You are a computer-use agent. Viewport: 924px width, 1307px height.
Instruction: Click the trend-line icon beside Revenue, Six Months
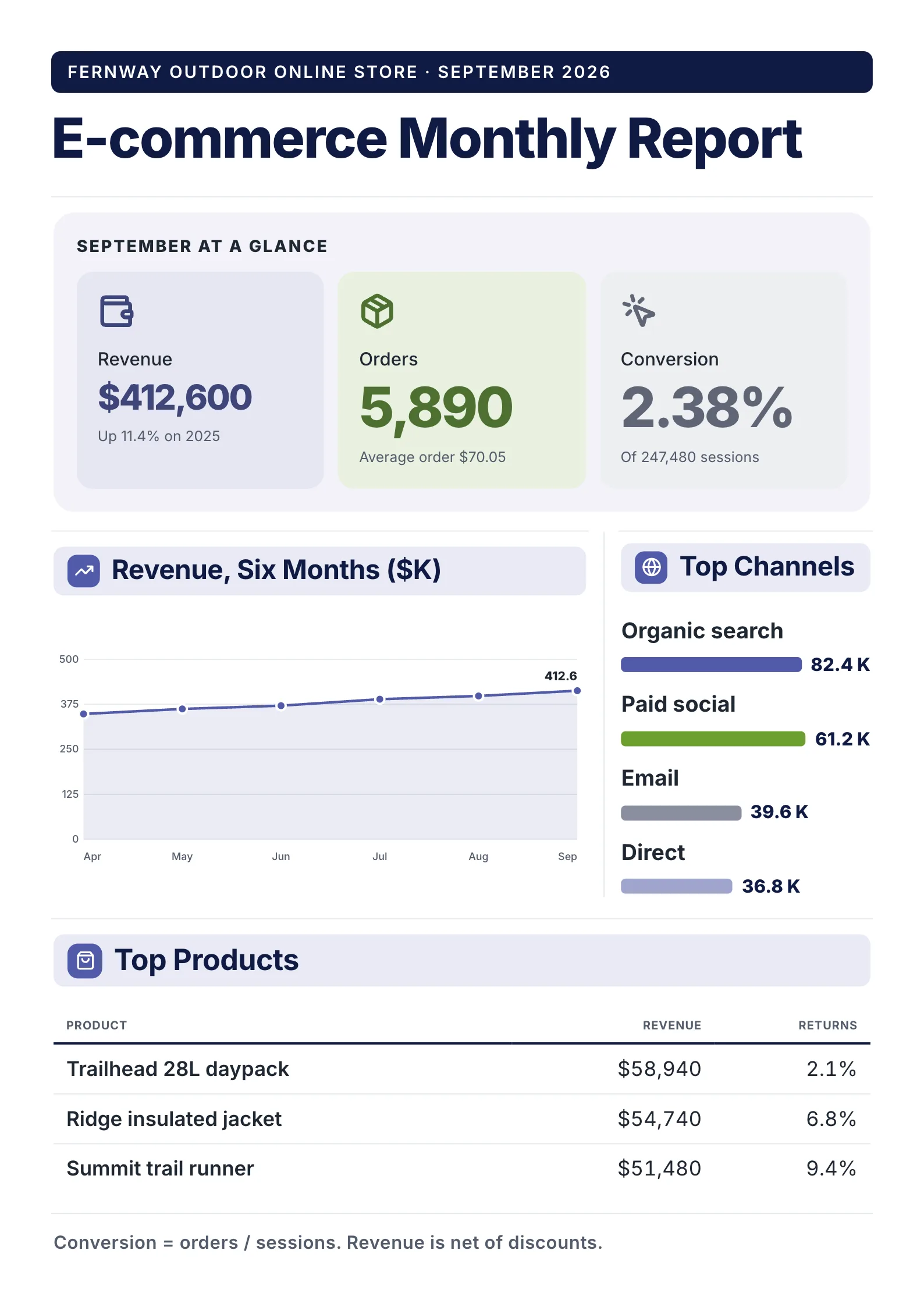point(84,571)
